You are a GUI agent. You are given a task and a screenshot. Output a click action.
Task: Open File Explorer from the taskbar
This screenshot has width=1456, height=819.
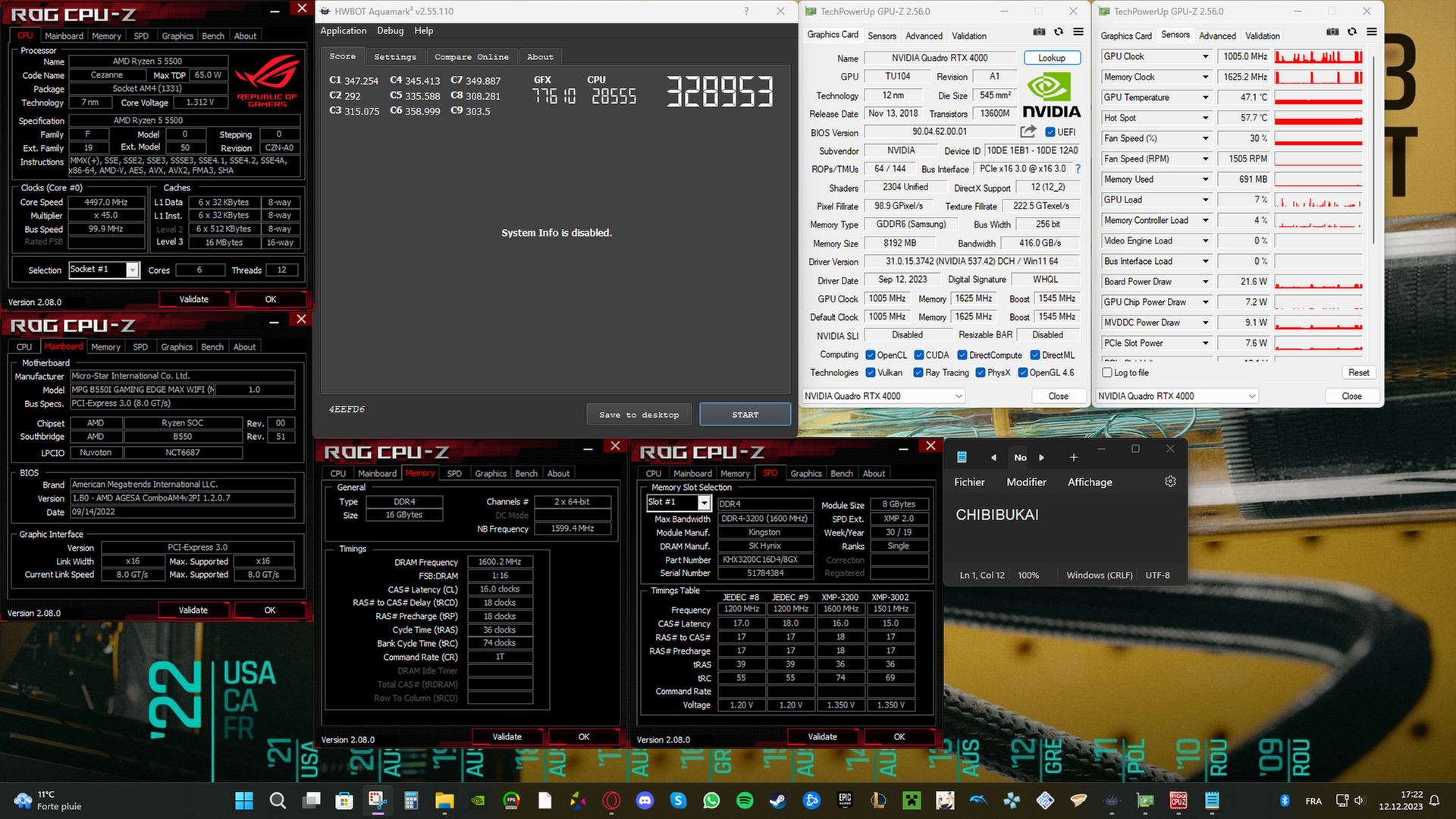pyautogui.click(x=444, y=801)
